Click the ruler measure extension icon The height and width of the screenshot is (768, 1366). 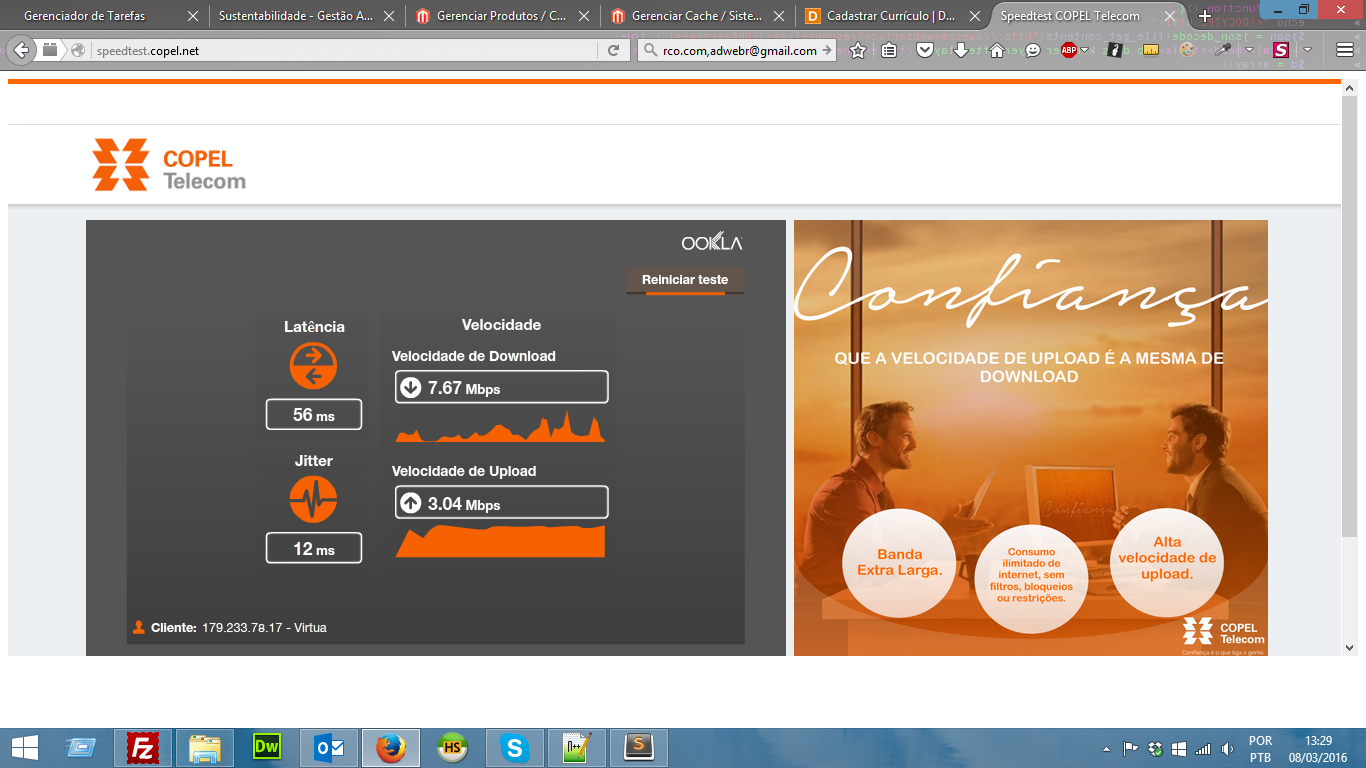coord(1151,50)
